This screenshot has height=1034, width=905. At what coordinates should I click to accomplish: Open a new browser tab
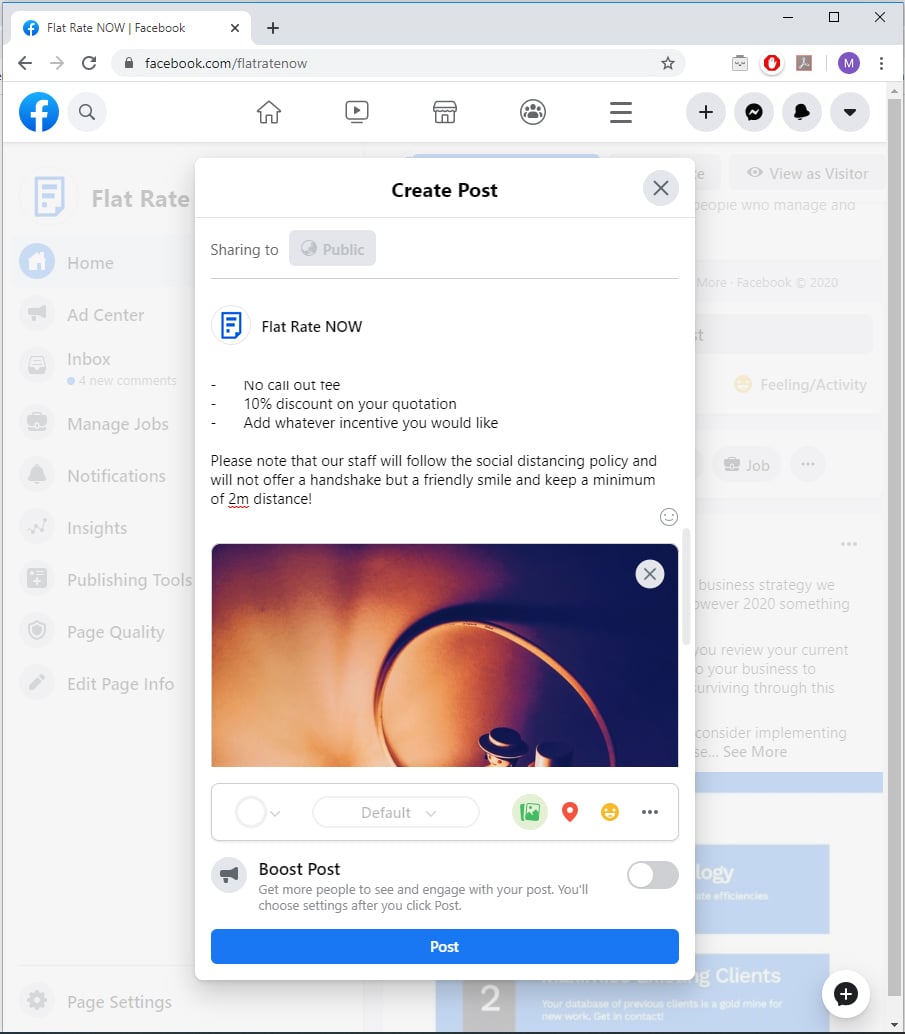pyautogui.click(x=273, y=28)
